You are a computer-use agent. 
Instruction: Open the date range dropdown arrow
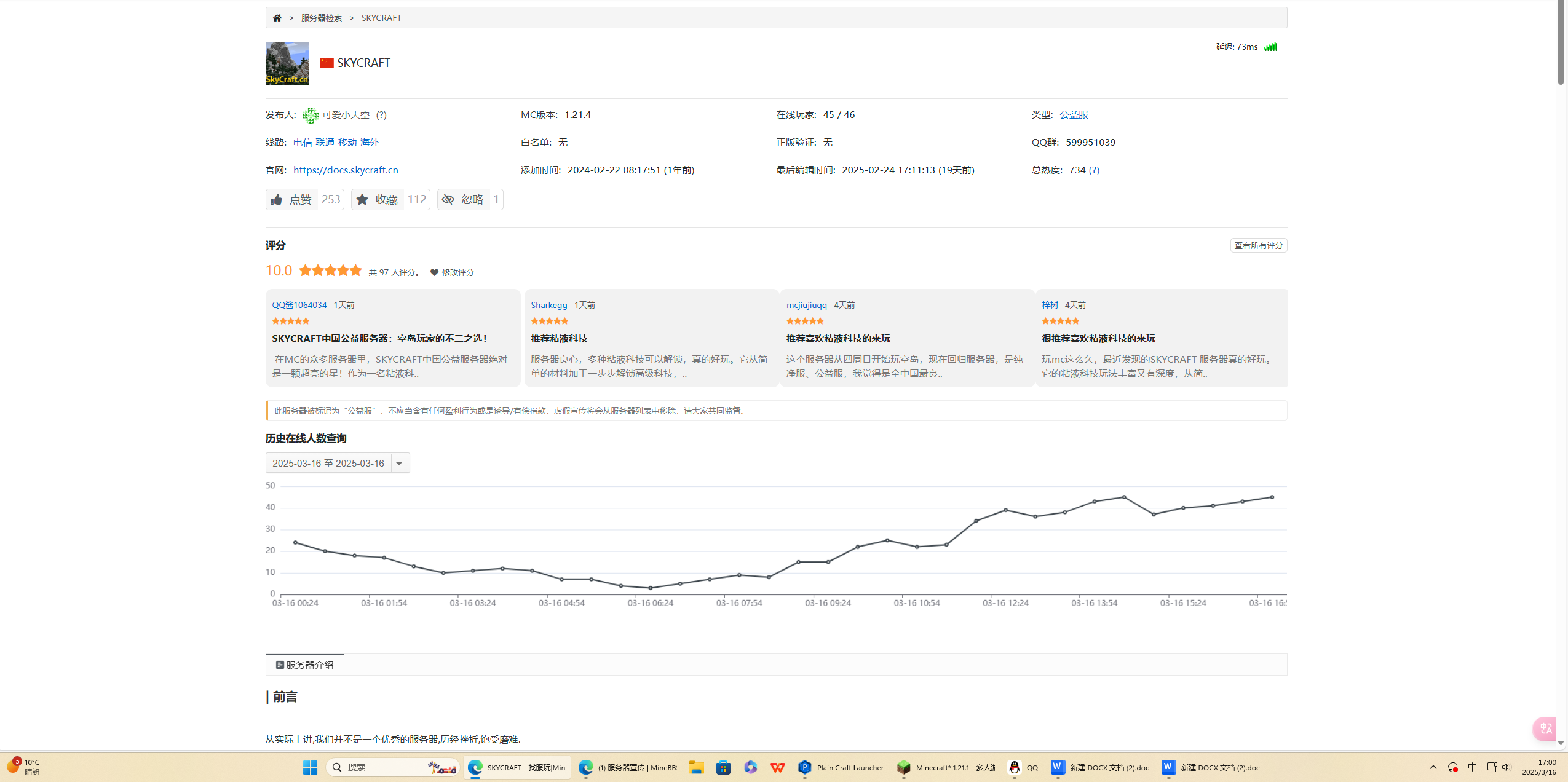pos(400,463)
